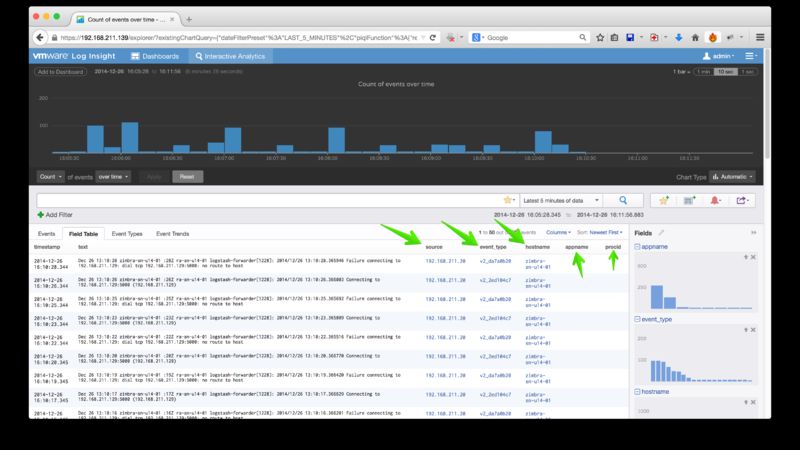Open the Columns dropdown

(558, 232)
